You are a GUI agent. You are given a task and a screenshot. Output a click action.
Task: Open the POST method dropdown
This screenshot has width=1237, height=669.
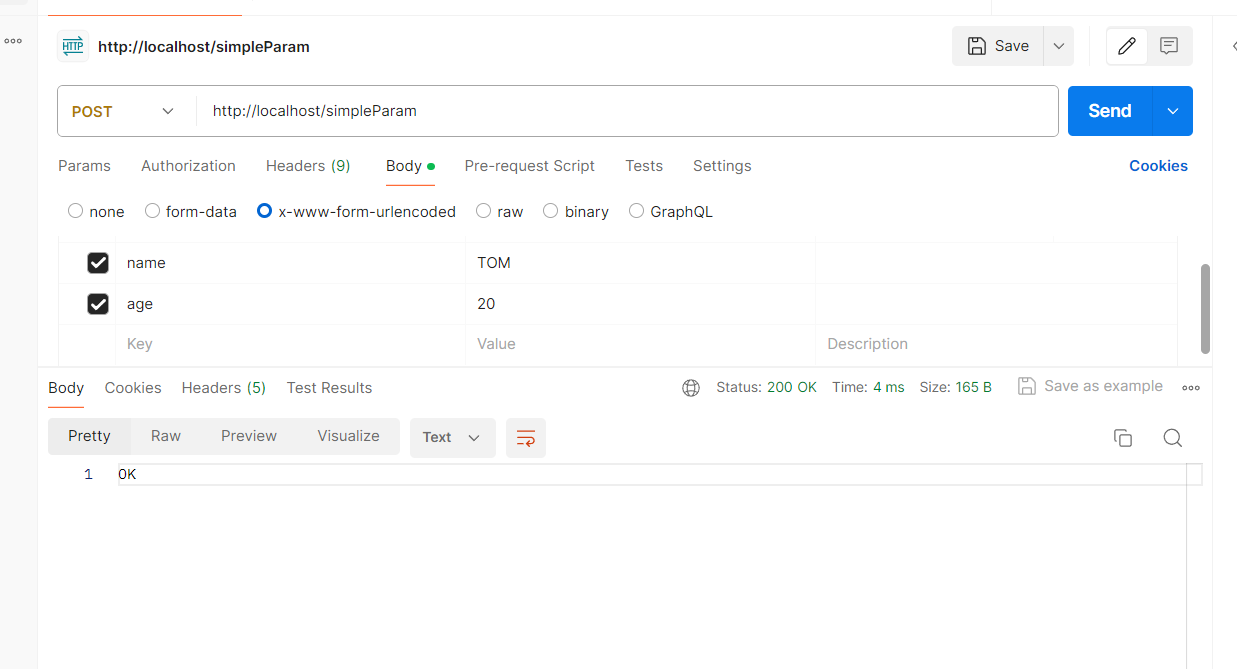pos(124,111)
